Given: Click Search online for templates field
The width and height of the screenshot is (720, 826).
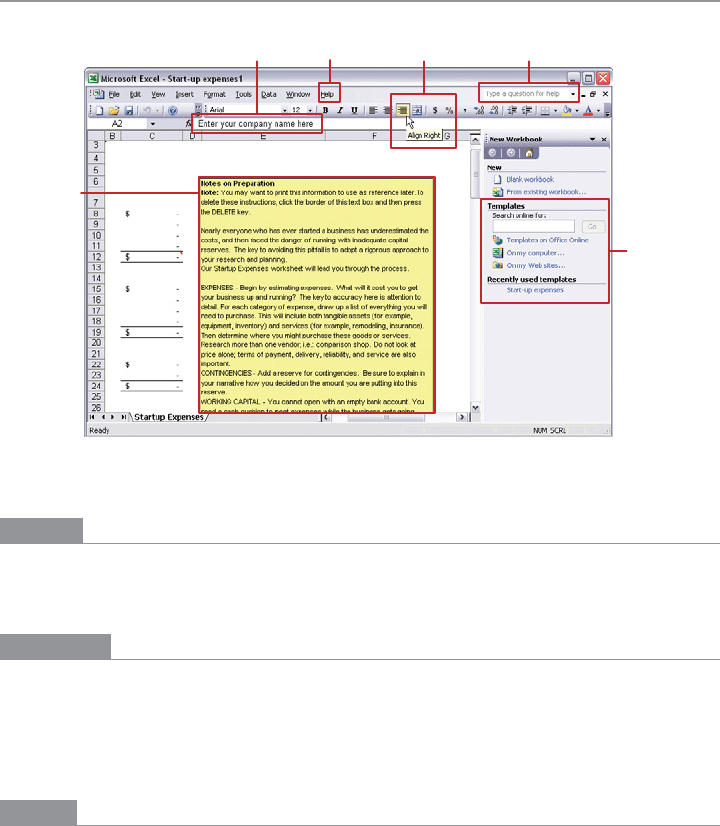Looking at the screenshot, I should coord(534,227).
